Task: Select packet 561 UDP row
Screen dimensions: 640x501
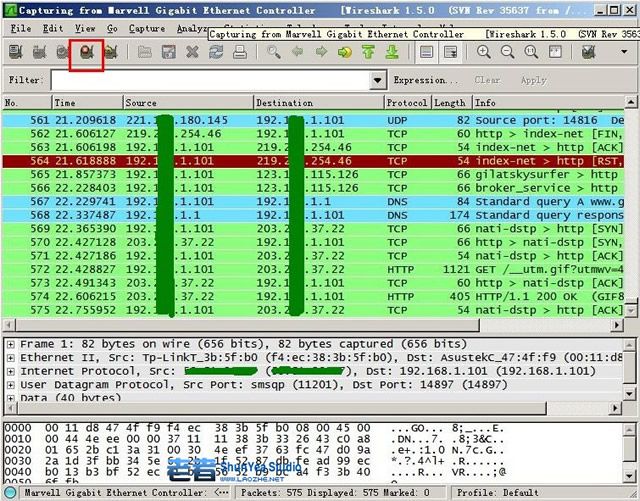Action: click(313, 120)
